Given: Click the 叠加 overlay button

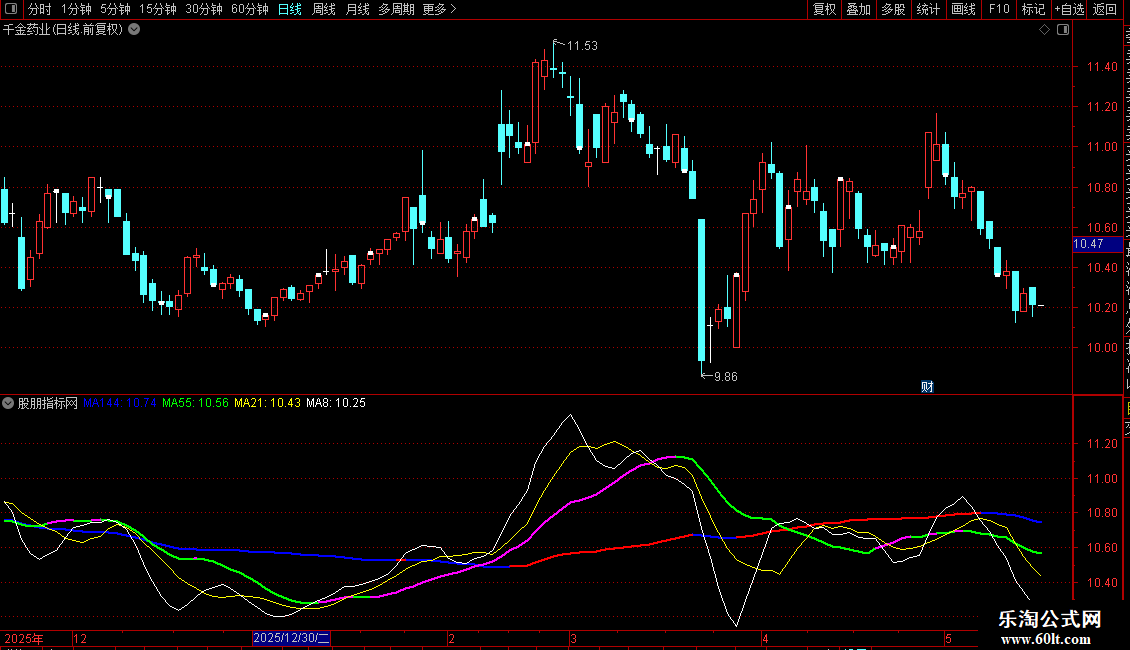Looking at the screenshot, I should click(858, 9).
